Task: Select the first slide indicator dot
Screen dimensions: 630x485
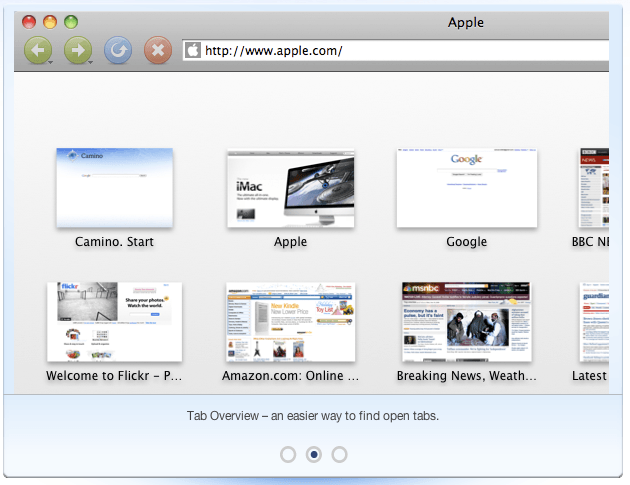Action: [x=288, y=454]
